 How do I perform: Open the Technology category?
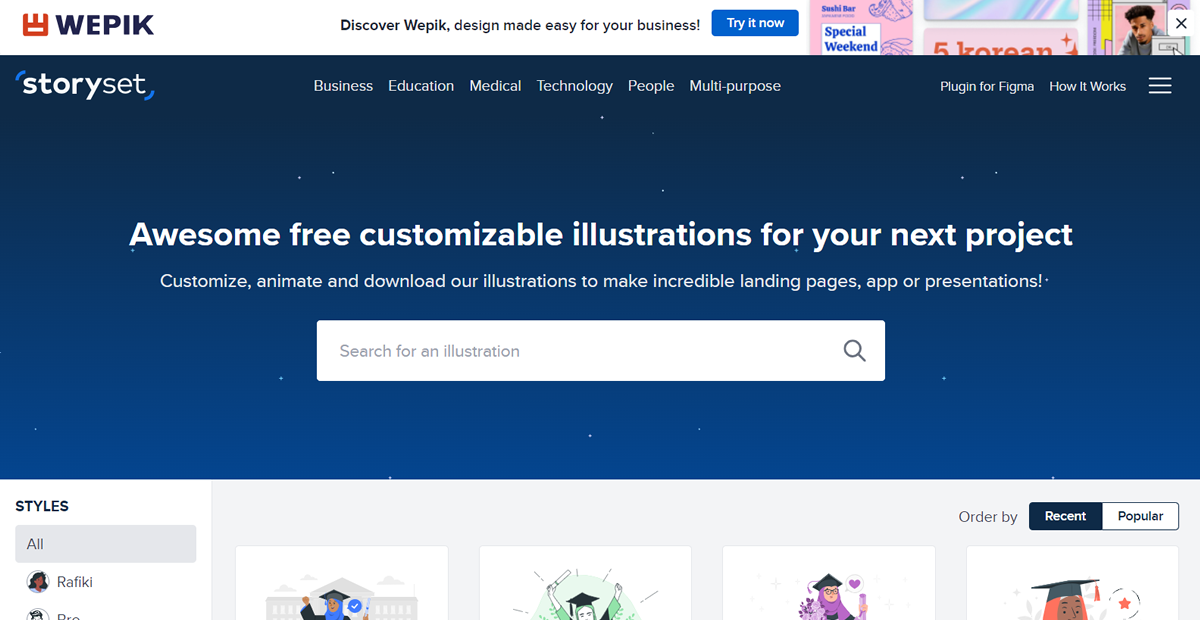coord(574,86)
